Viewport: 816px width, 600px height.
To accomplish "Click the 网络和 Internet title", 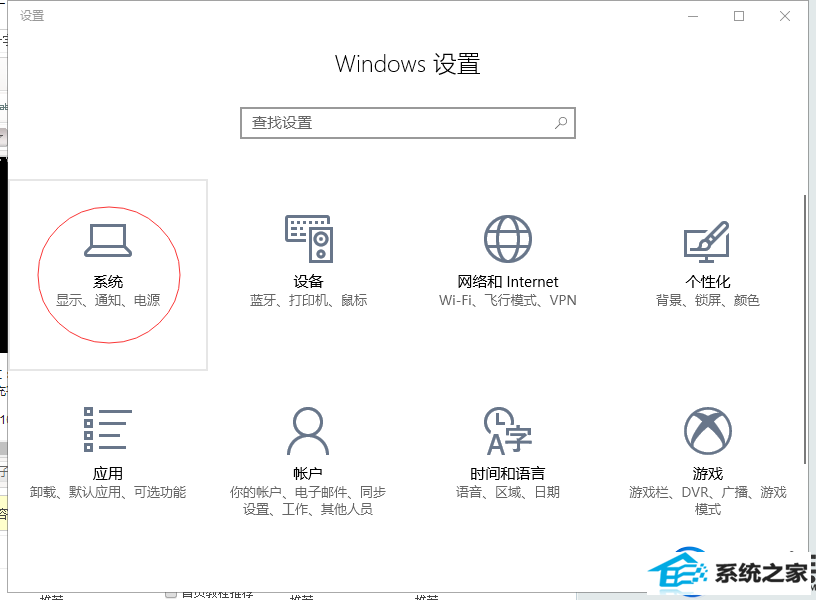I will click(x=508, y=282).
